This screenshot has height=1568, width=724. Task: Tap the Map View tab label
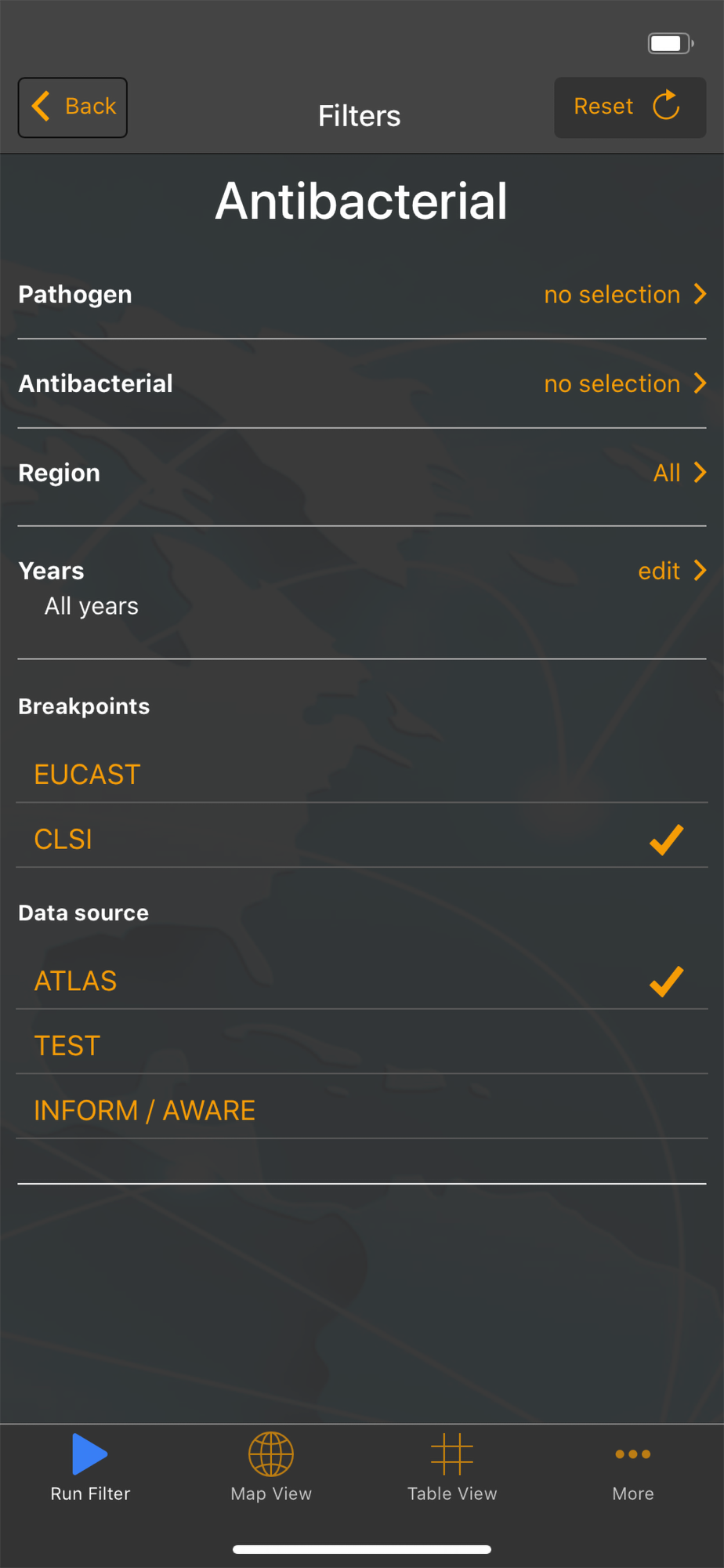[271, 1494]
